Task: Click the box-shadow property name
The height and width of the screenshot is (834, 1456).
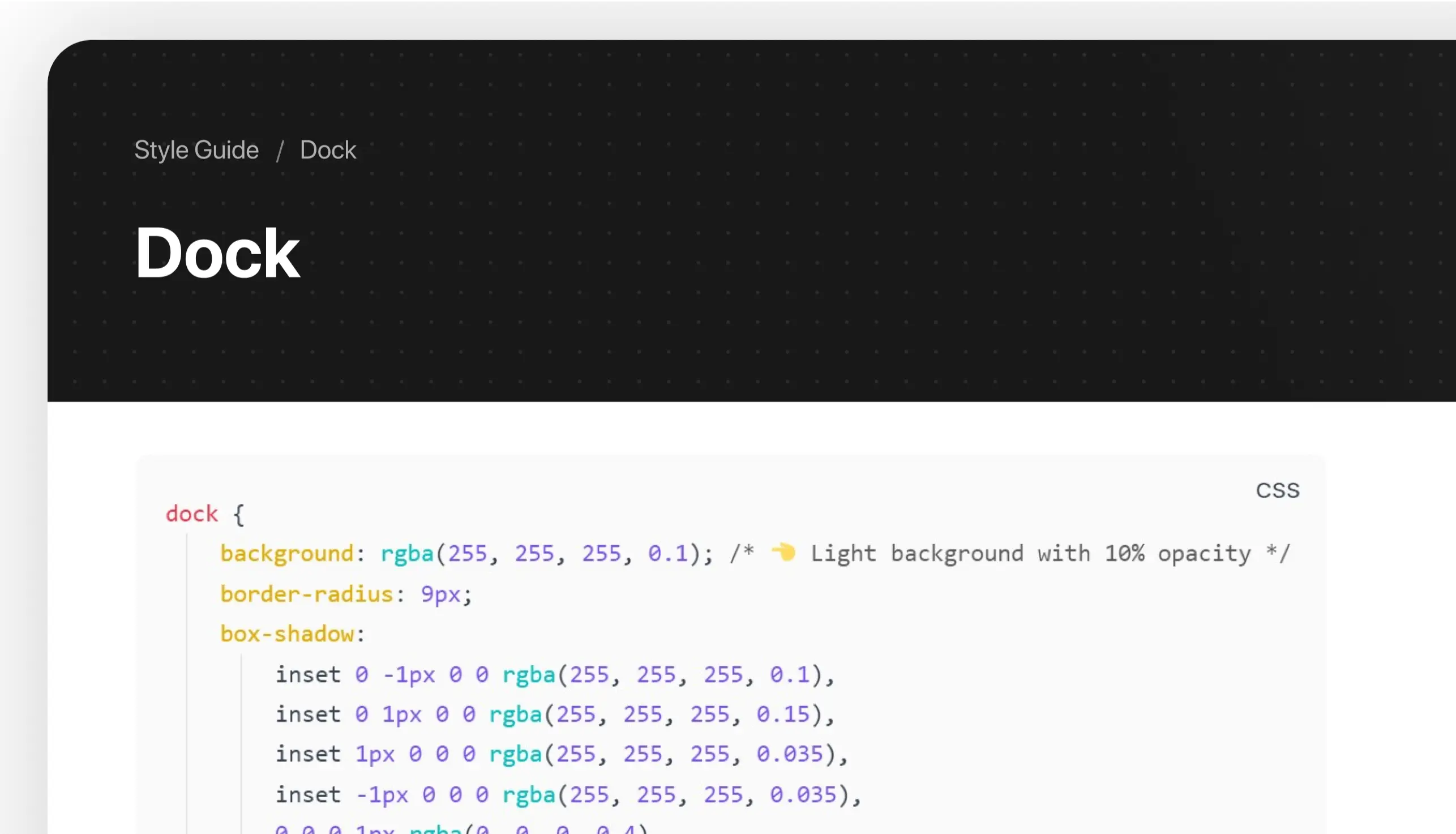Action: pos(287,634)
